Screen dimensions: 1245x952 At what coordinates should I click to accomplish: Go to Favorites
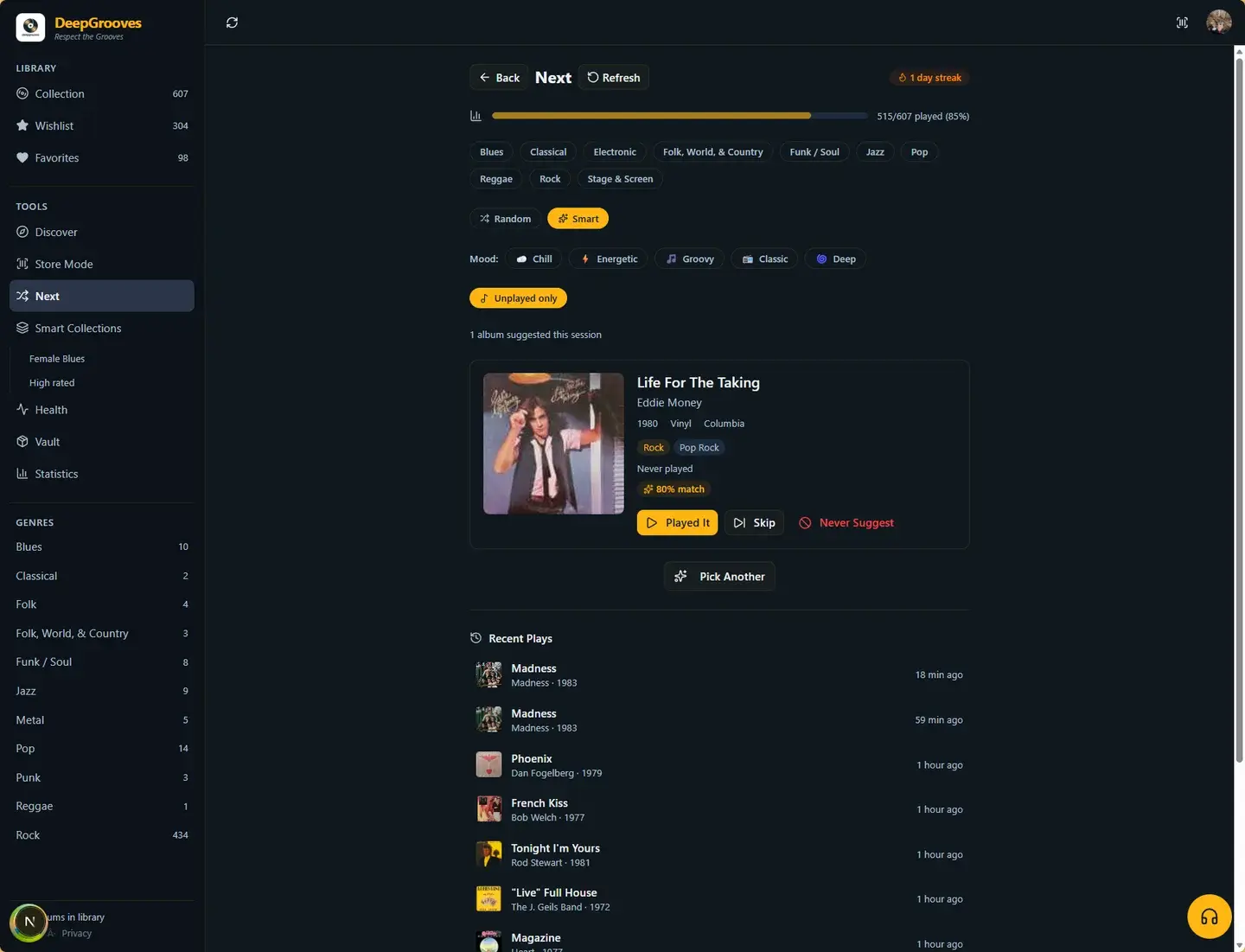click(102, 157)
